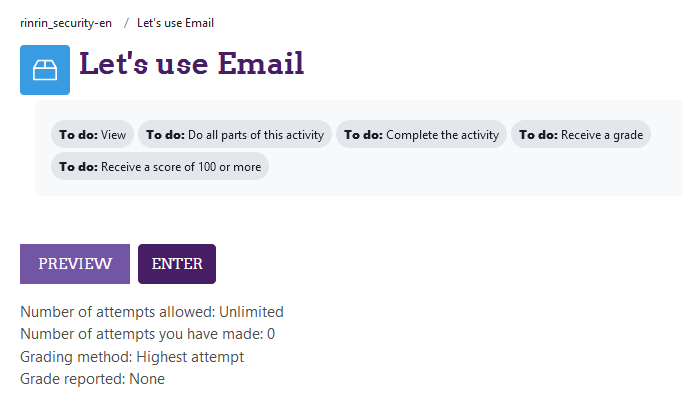This screenshot has width=682, height=413.
Task: Click the Preview button
Action: 75,264
